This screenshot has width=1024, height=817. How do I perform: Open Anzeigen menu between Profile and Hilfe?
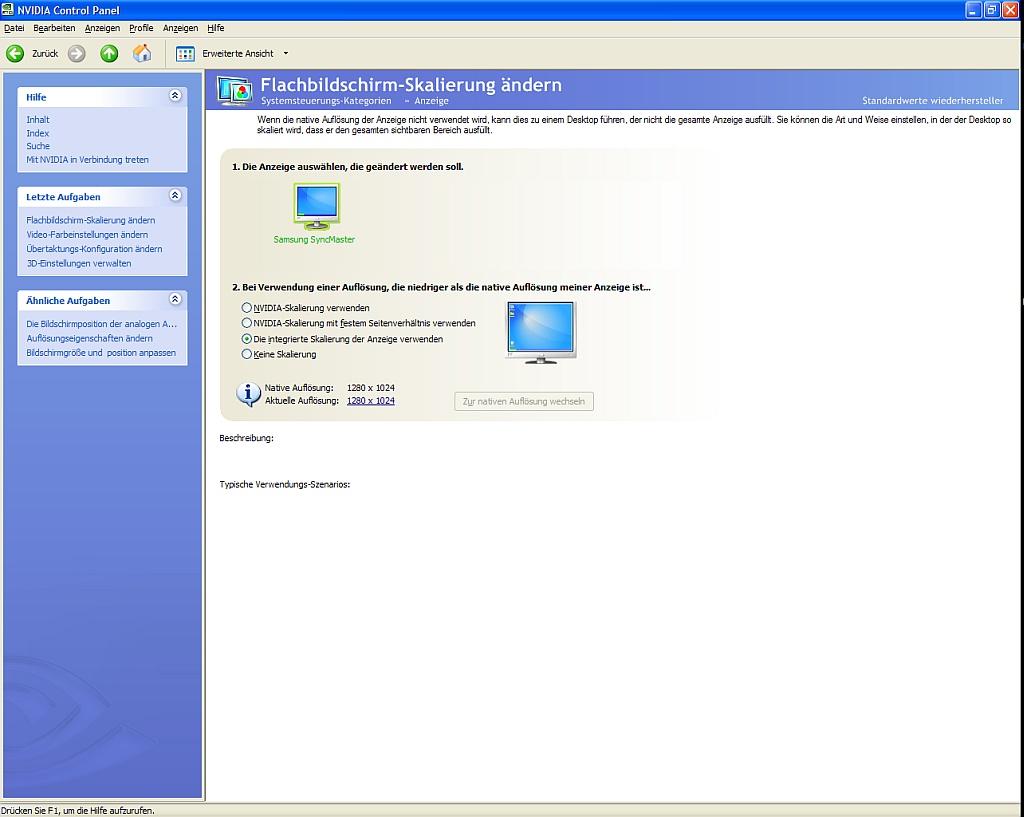(180, 28)
